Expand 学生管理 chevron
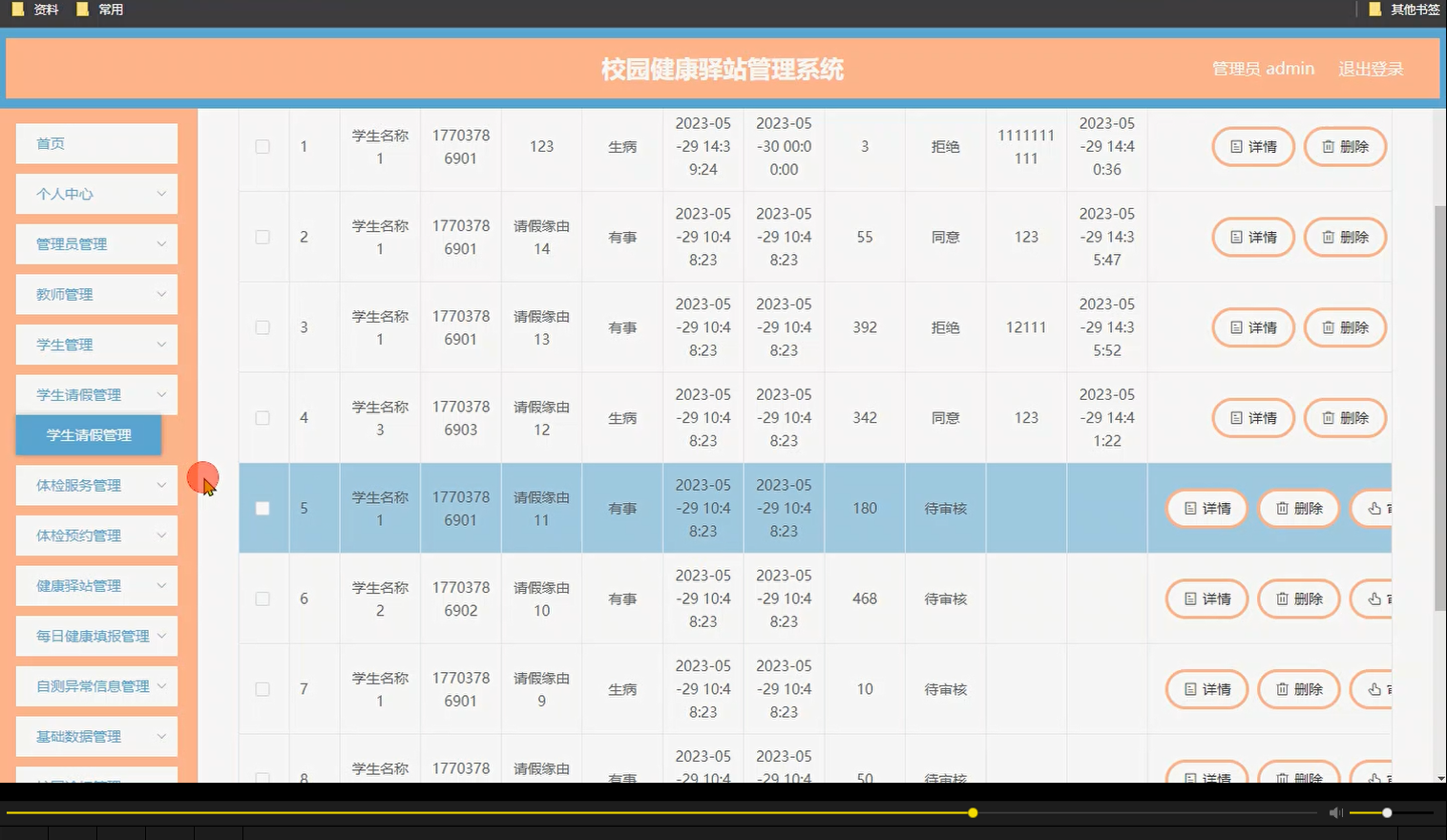Viewport: 1447px width, 840px height. 161,345
